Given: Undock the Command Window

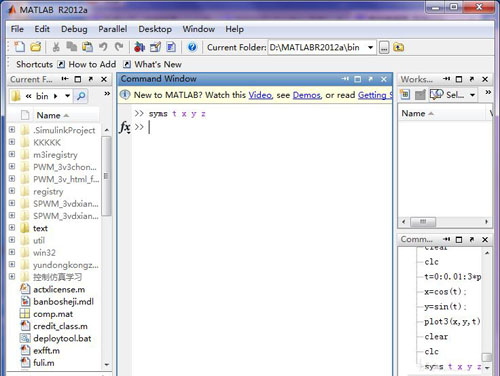Looking at the screenshot, I should tap(371, 79).
